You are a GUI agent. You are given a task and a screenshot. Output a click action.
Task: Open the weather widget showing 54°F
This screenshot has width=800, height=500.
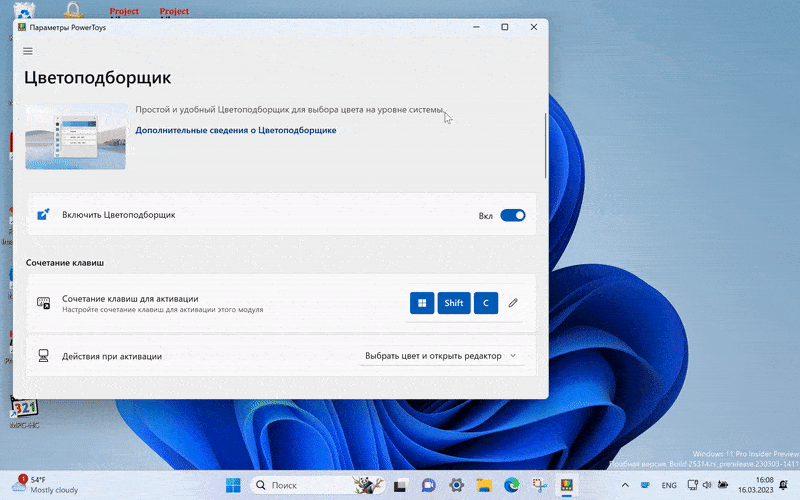pos(45,485)
